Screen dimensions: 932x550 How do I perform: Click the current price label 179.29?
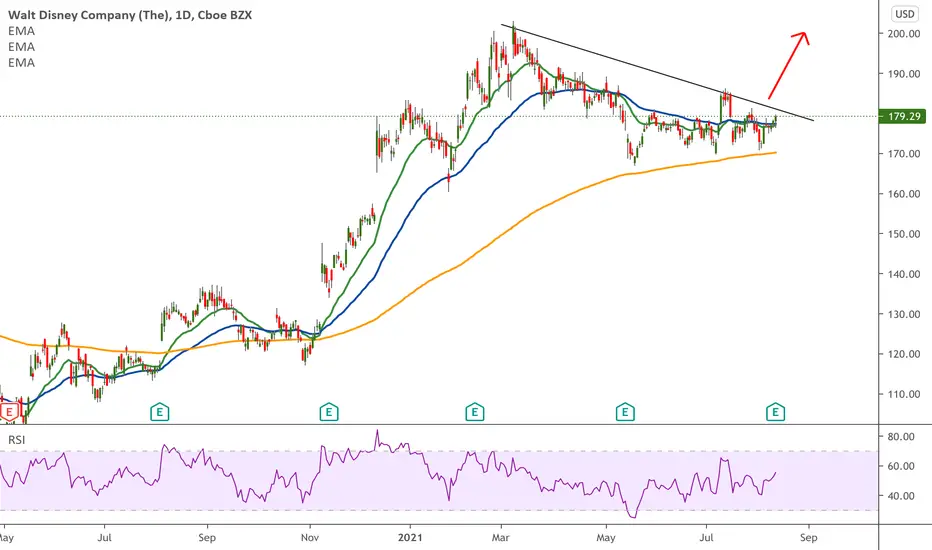(x=903, y=117)
